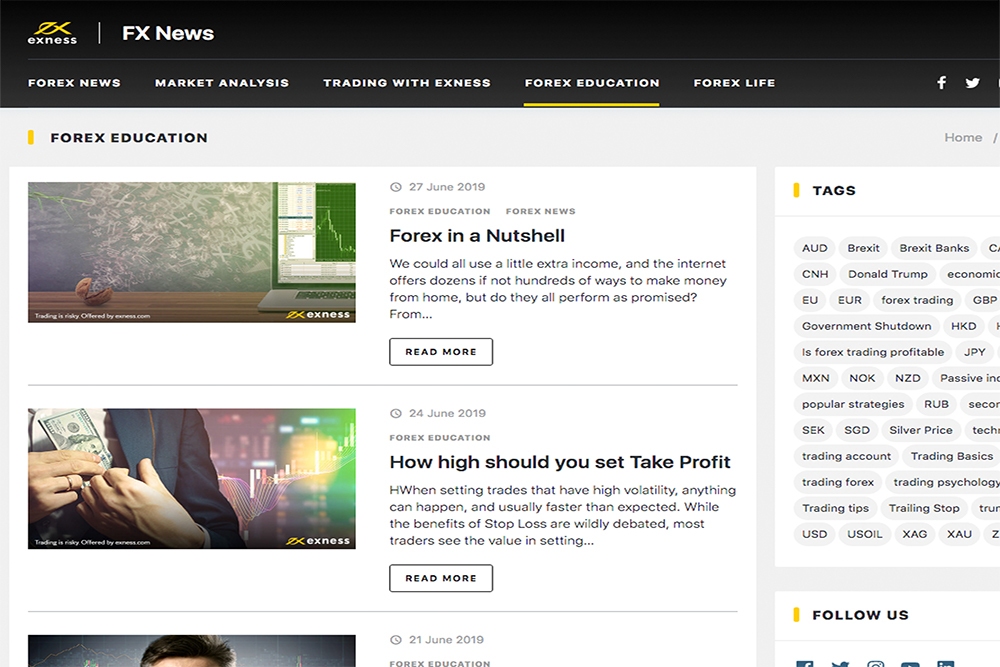Image resolution: width=1000 pixels, height=667 pixels.
Task: Select the NZD tag
Action: (907, 379)
